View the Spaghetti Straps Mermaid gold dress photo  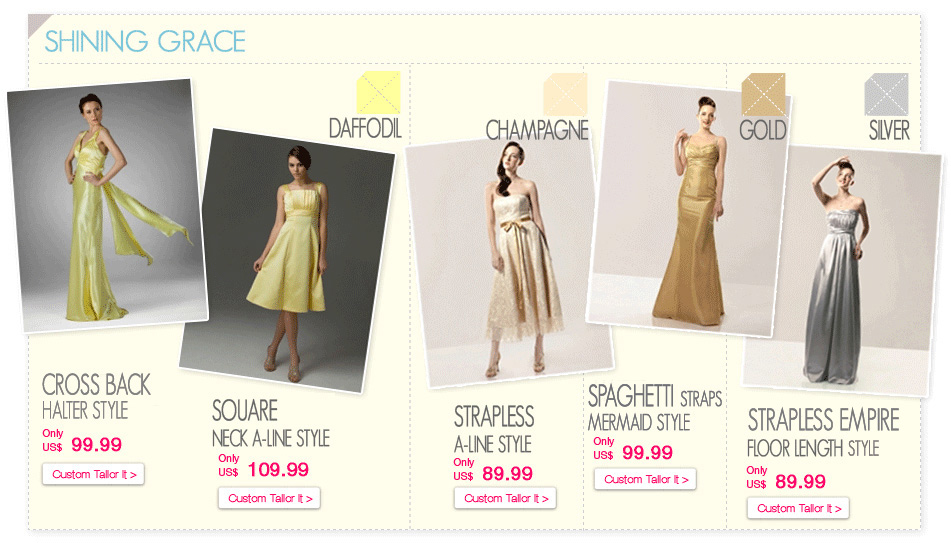[688, 209]
